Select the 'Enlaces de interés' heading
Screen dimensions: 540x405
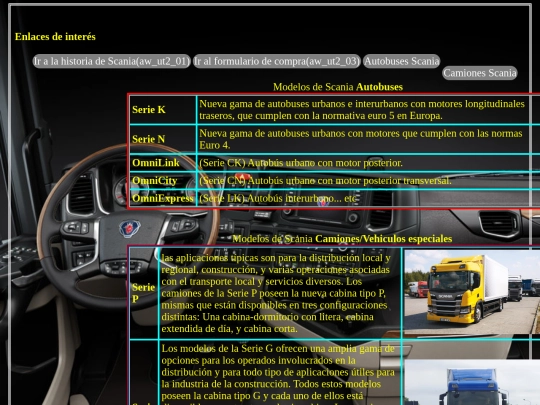tap(55, 37)
